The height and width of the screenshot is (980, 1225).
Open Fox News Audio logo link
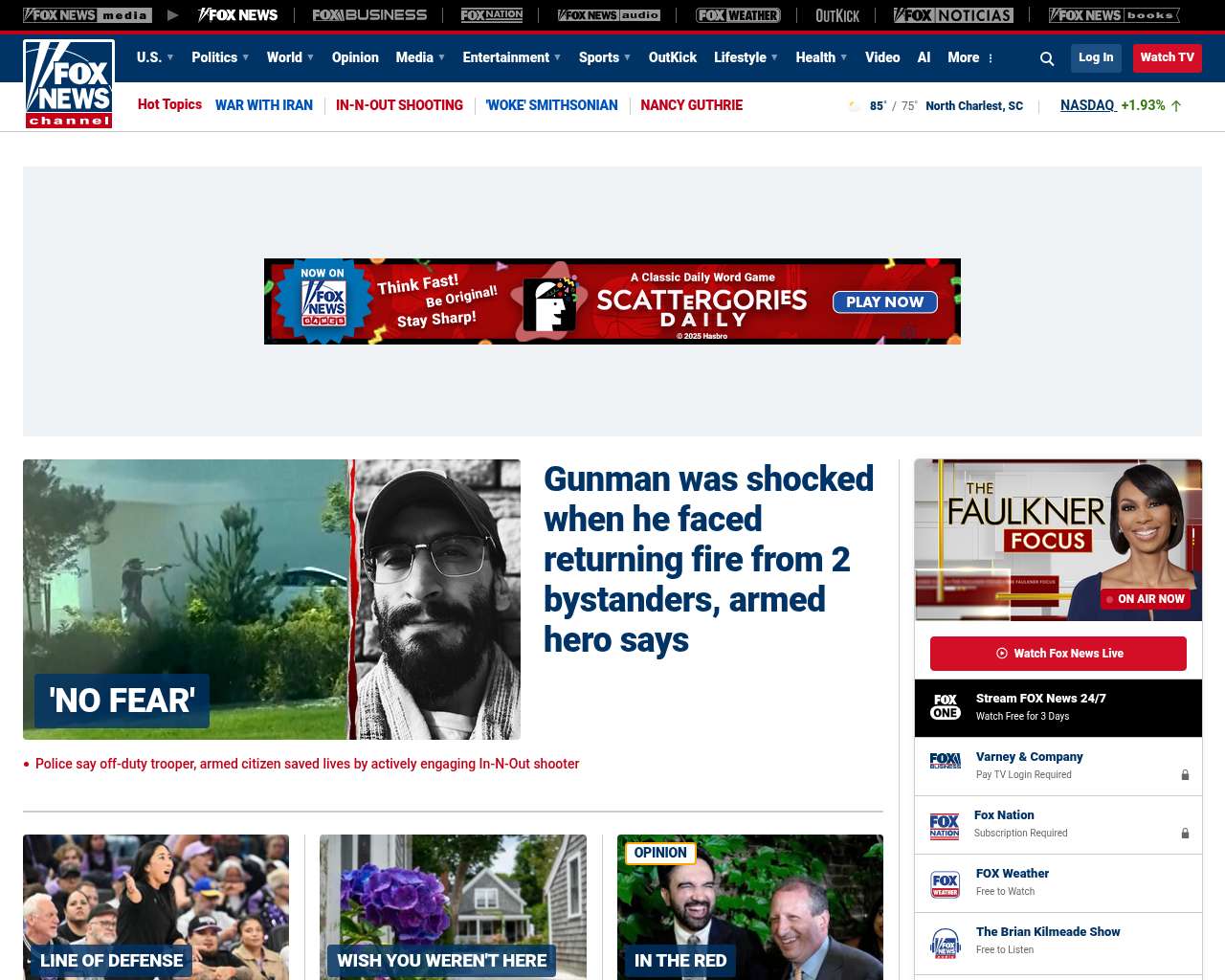(610, 15)
